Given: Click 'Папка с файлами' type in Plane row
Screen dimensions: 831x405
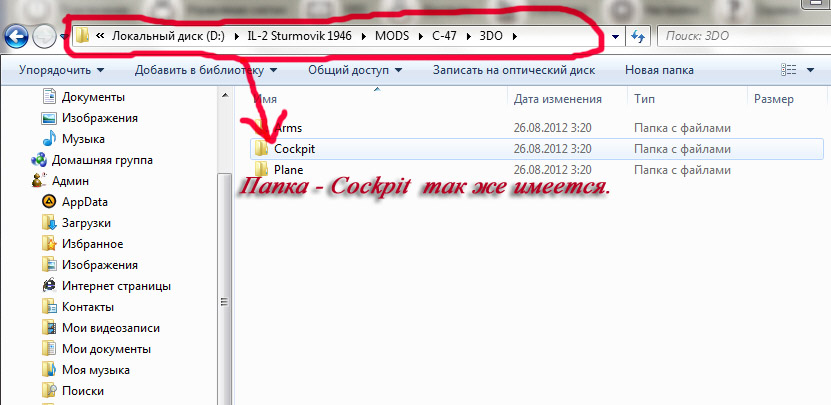Looking at the screenshot, I should click(x=683, y=170).
